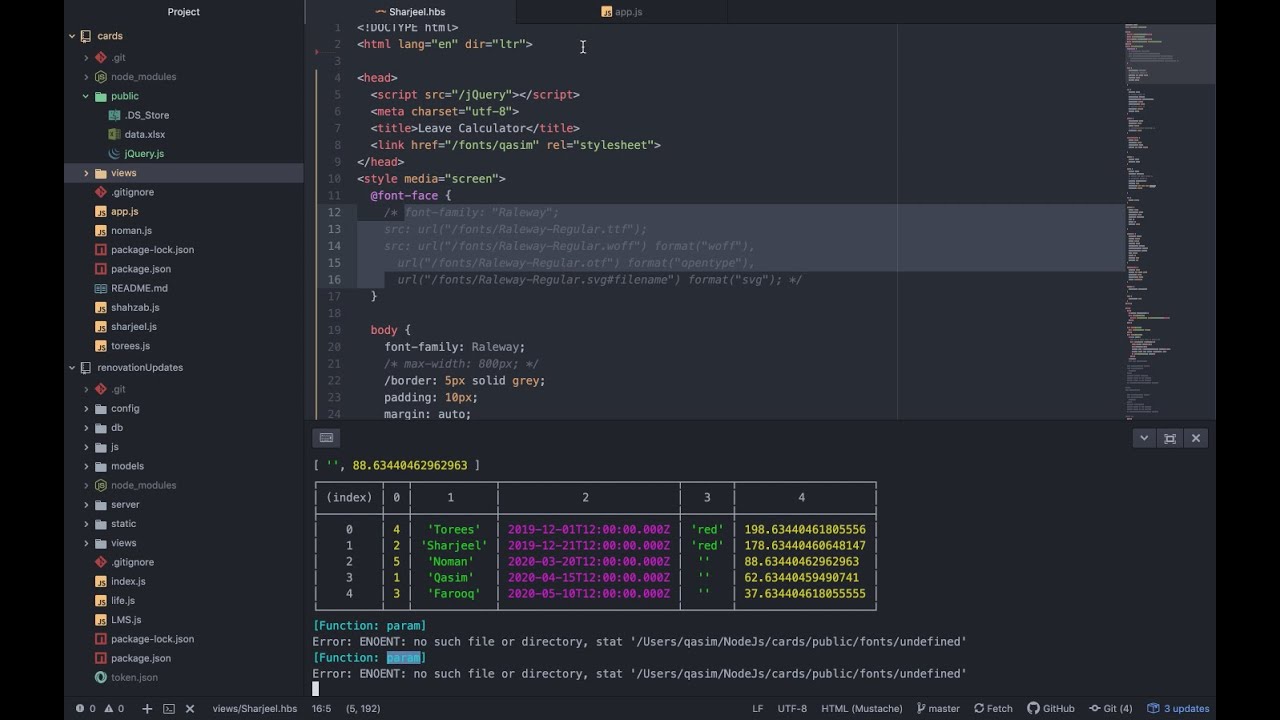This screenshot has width=1280, height=720.
Task: Click highlighted param text in terminal
Action: 404,657
